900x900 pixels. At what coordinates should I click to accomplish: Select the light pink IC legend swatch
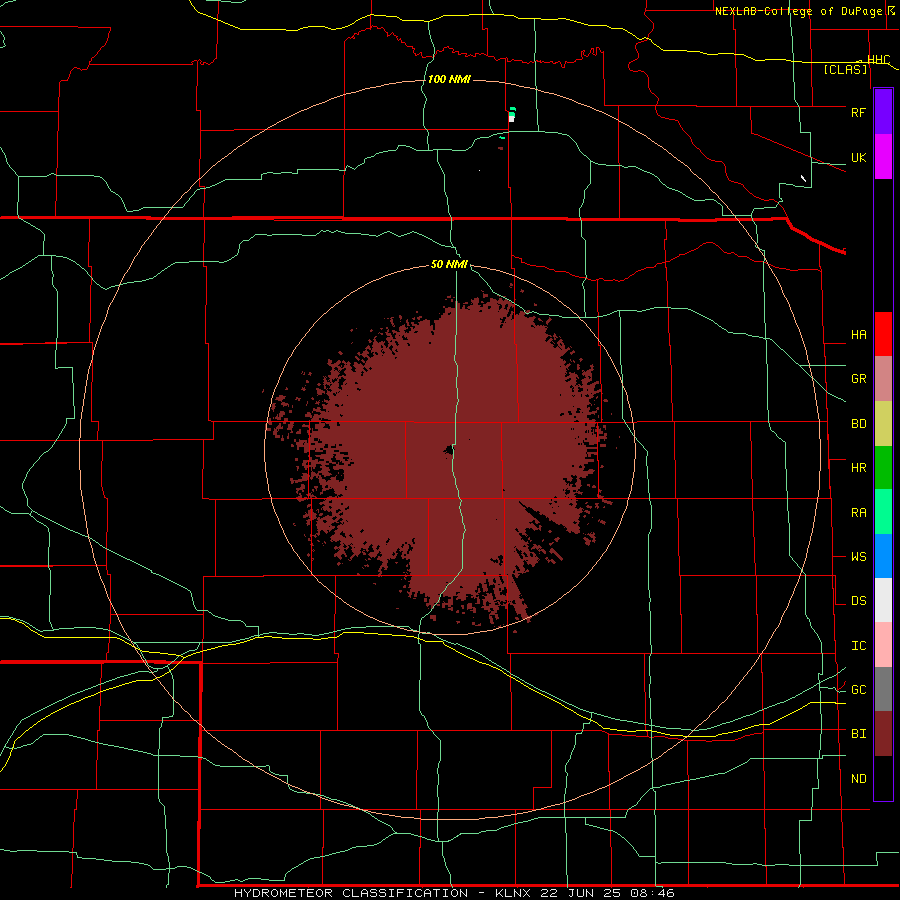pyautogui.click(x=883, y=645)
